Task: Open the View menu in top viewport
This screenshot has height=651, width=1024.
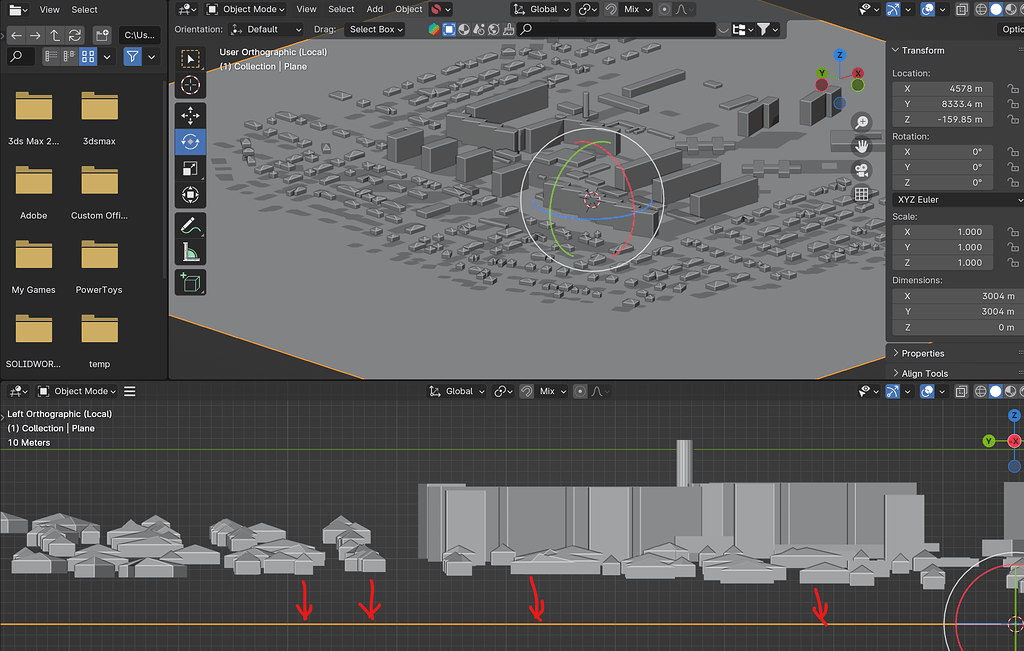Action: (x=306, y=9)
